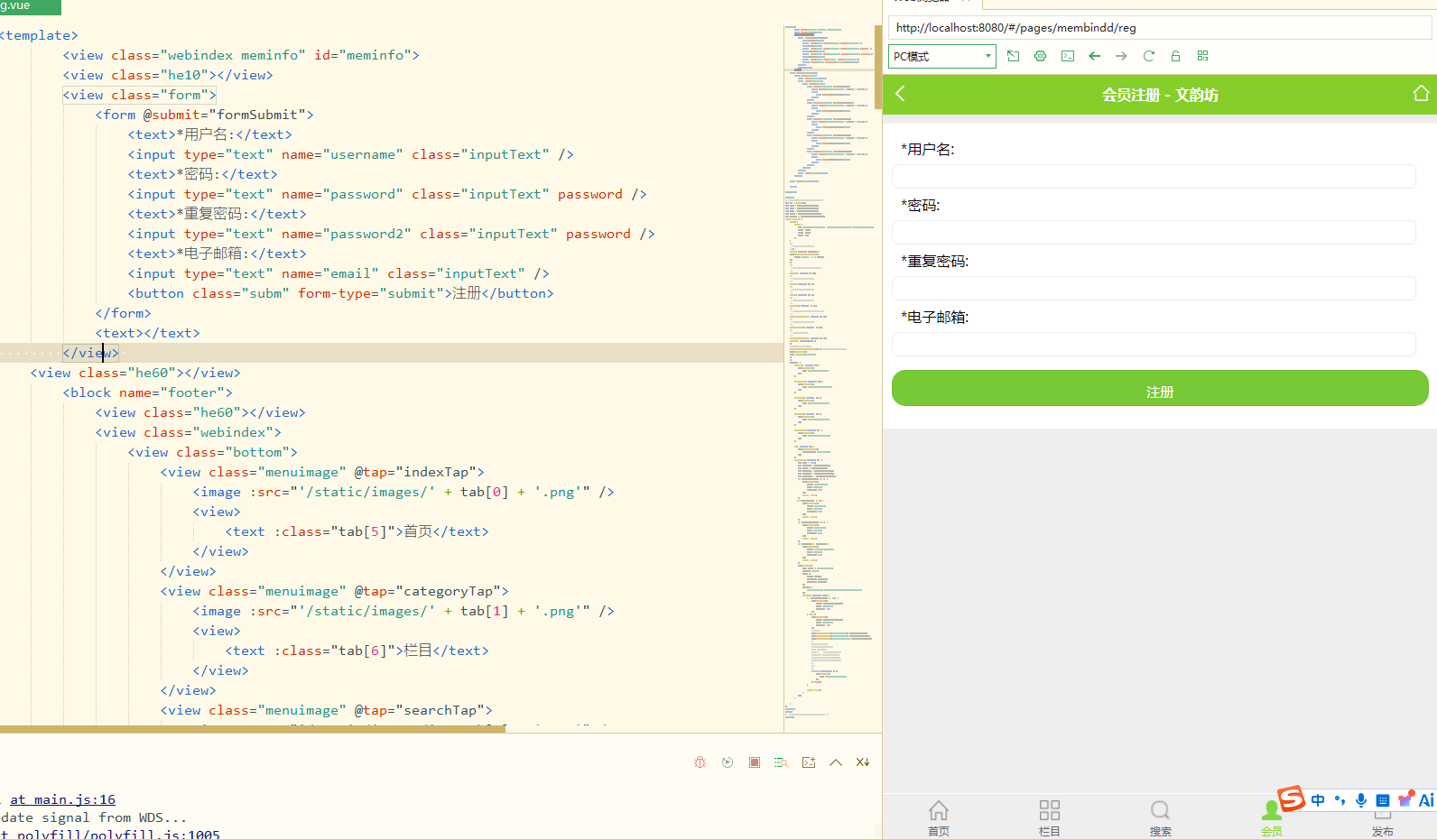Focus the 用户名 input field

[1154, 176]
